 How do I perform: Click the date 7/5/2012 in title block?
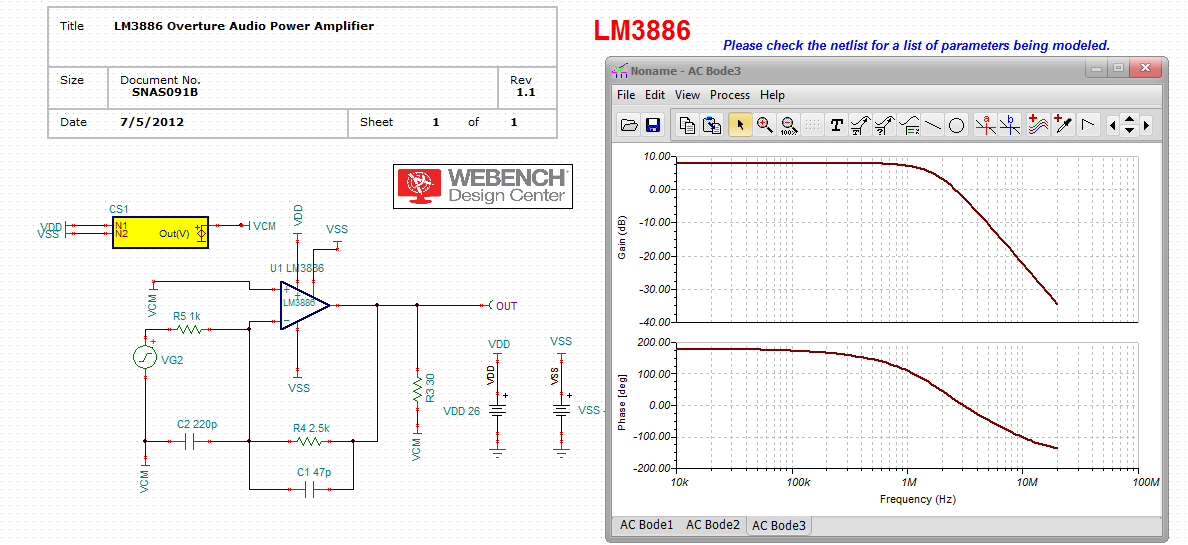(152, 122)
